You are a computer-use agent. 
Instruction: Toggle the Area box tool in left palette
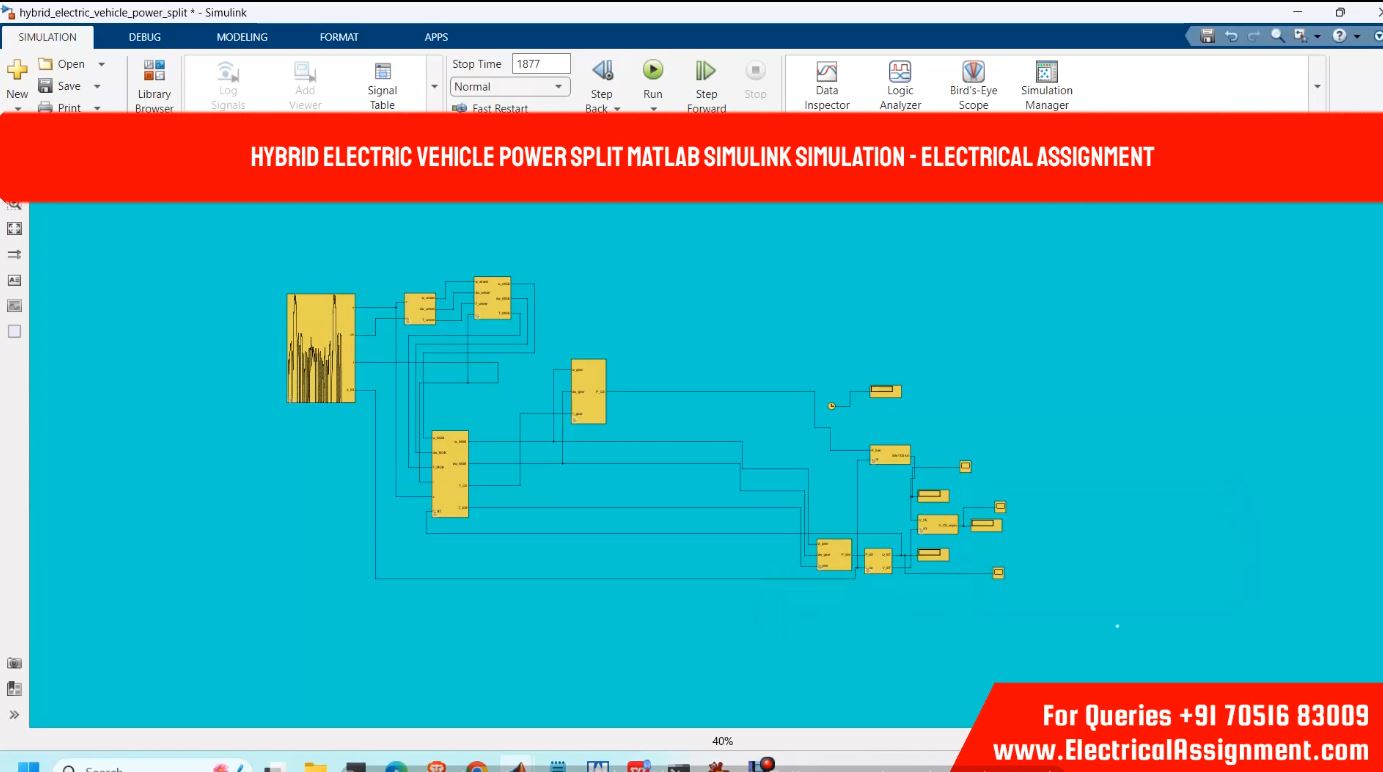pyautogui.click(x=15, y=332)
